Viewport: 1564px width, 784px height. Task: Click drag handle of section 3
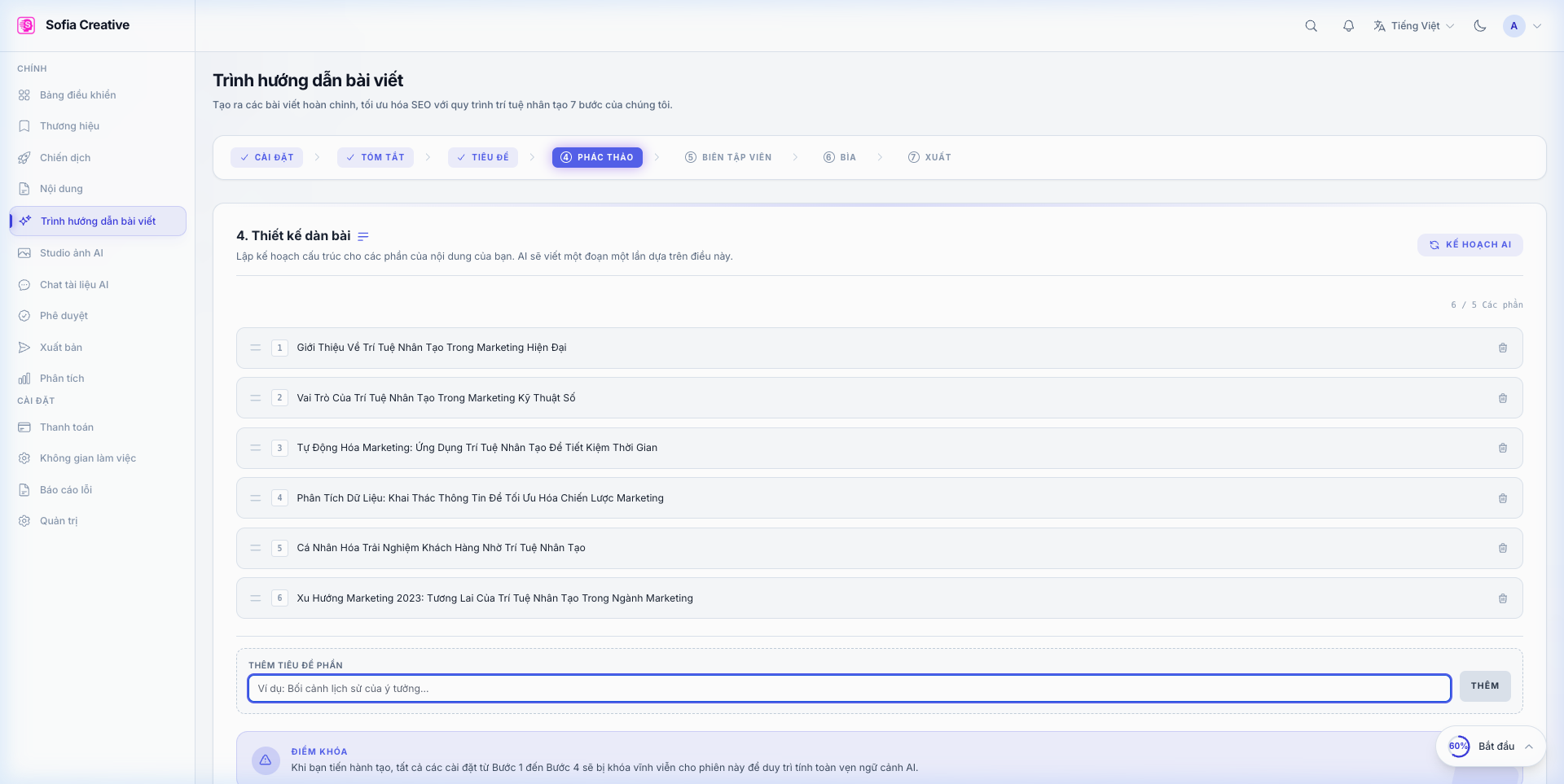tap(256, 448)
